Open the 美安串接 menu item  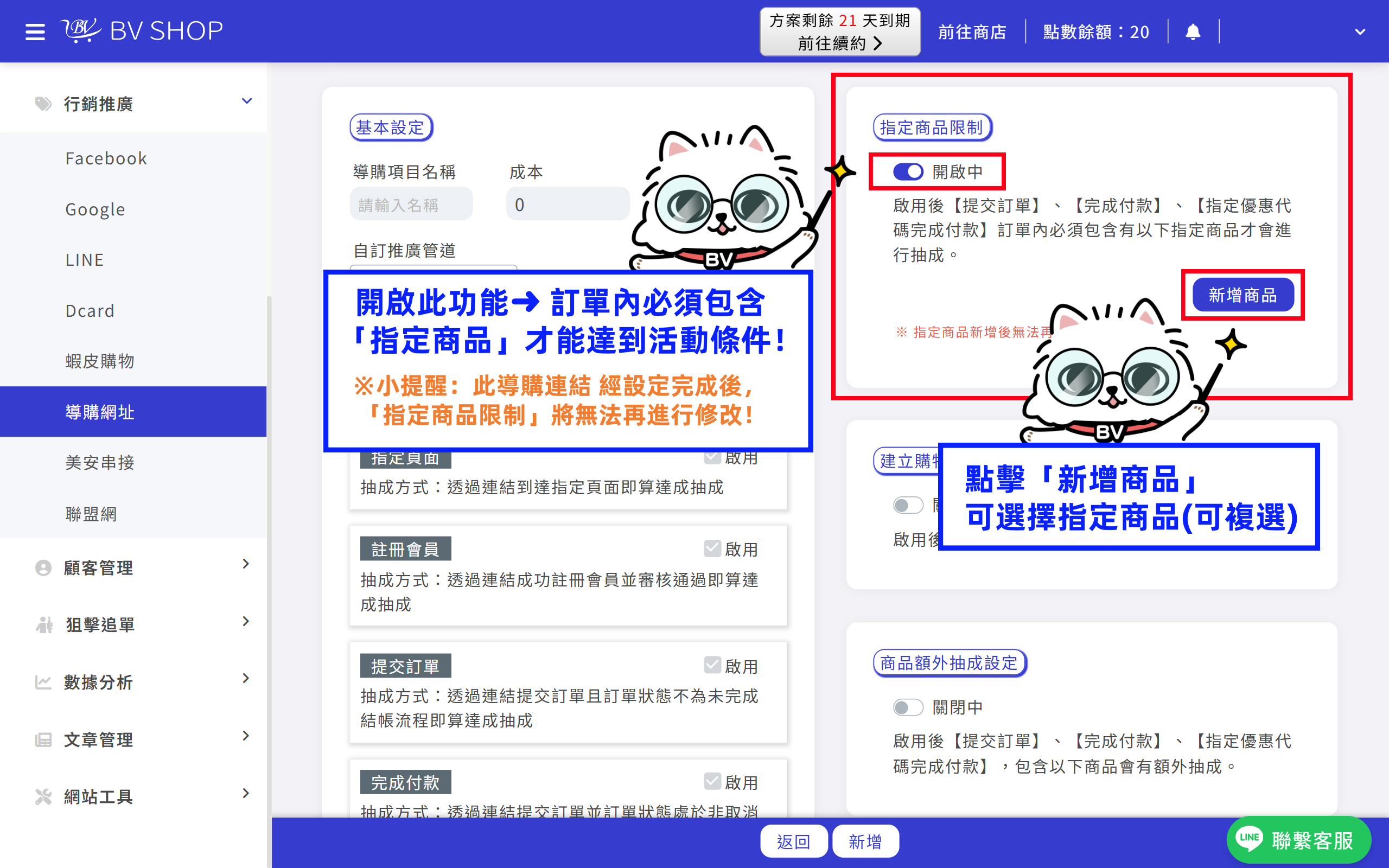click(x=133, y=462)
